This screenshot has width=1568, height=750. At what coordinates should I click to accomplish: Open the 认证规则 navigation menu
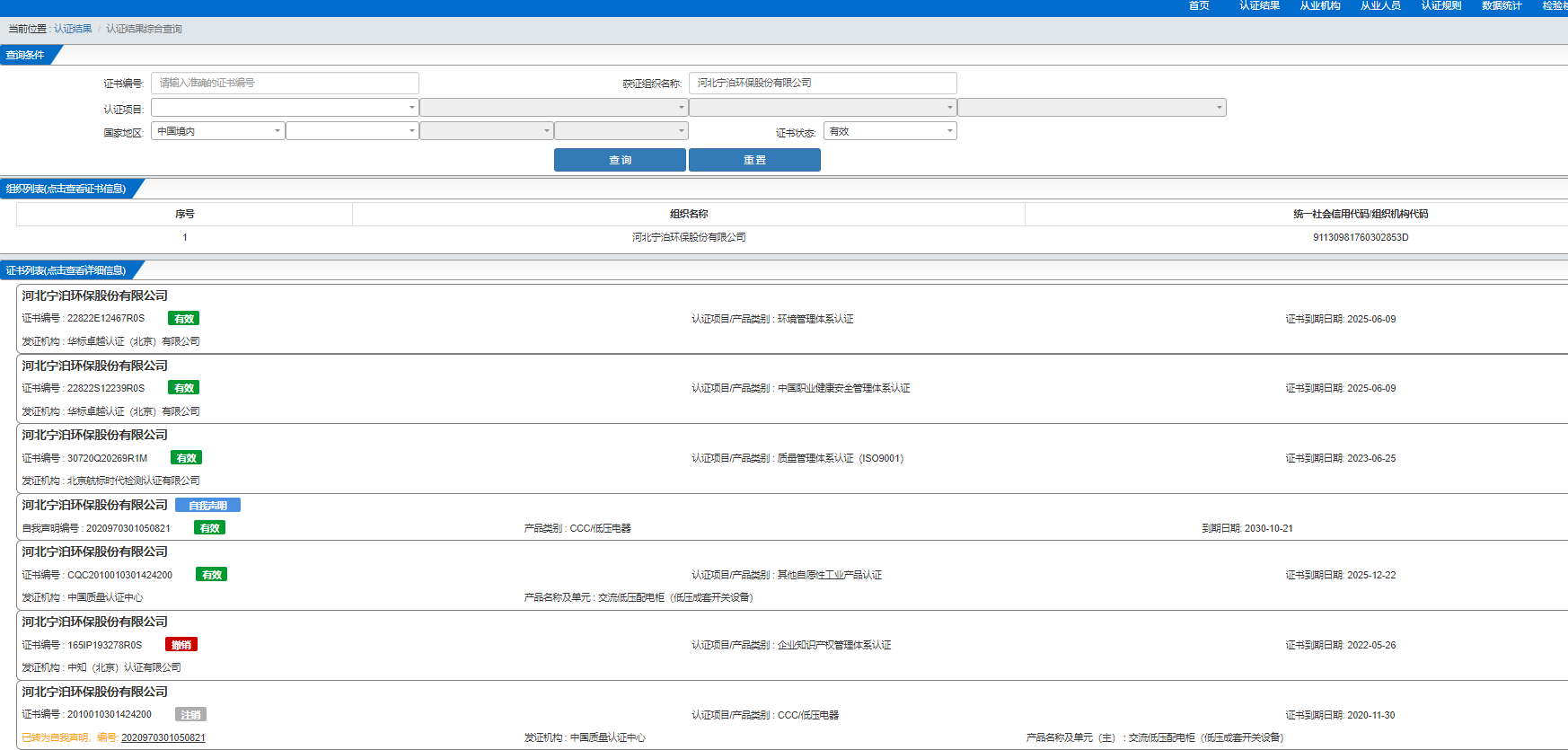tap(1441, 6)
